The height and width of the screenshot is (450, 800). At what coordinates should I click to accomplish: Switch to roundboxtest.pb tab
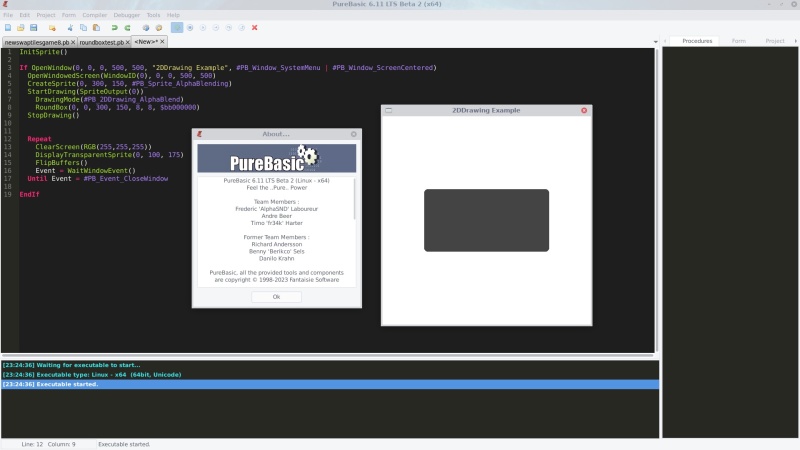coord(102,42)
